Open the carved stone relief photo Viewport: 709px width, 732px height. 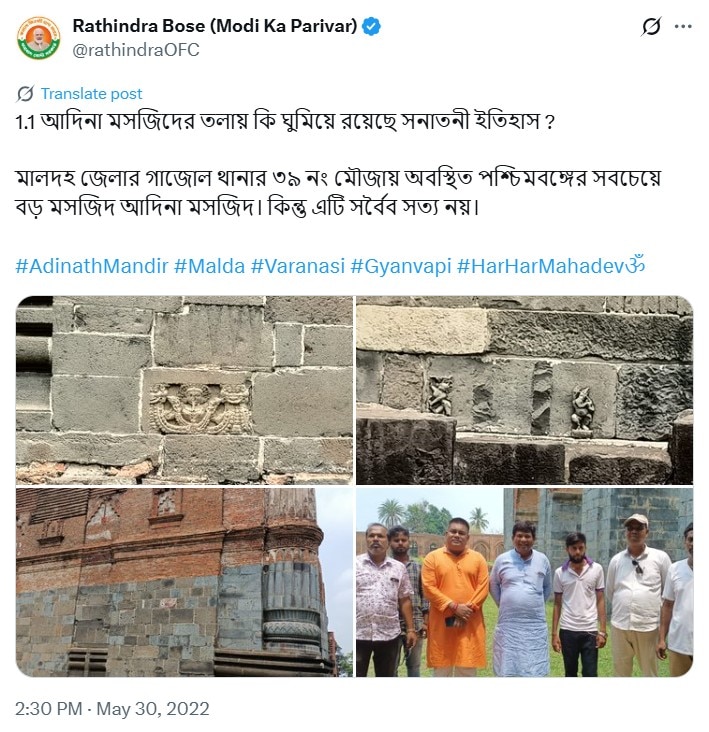pyautogui.click(x=184, y=390)
